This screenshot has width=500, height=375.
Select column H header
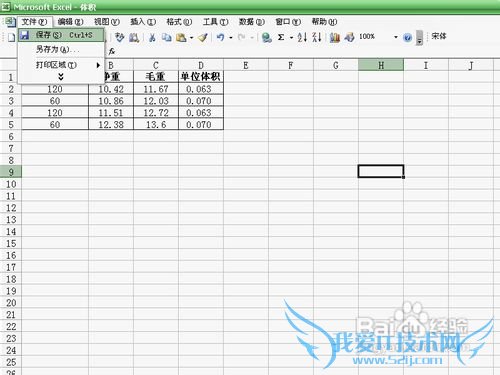click(381, 65)
